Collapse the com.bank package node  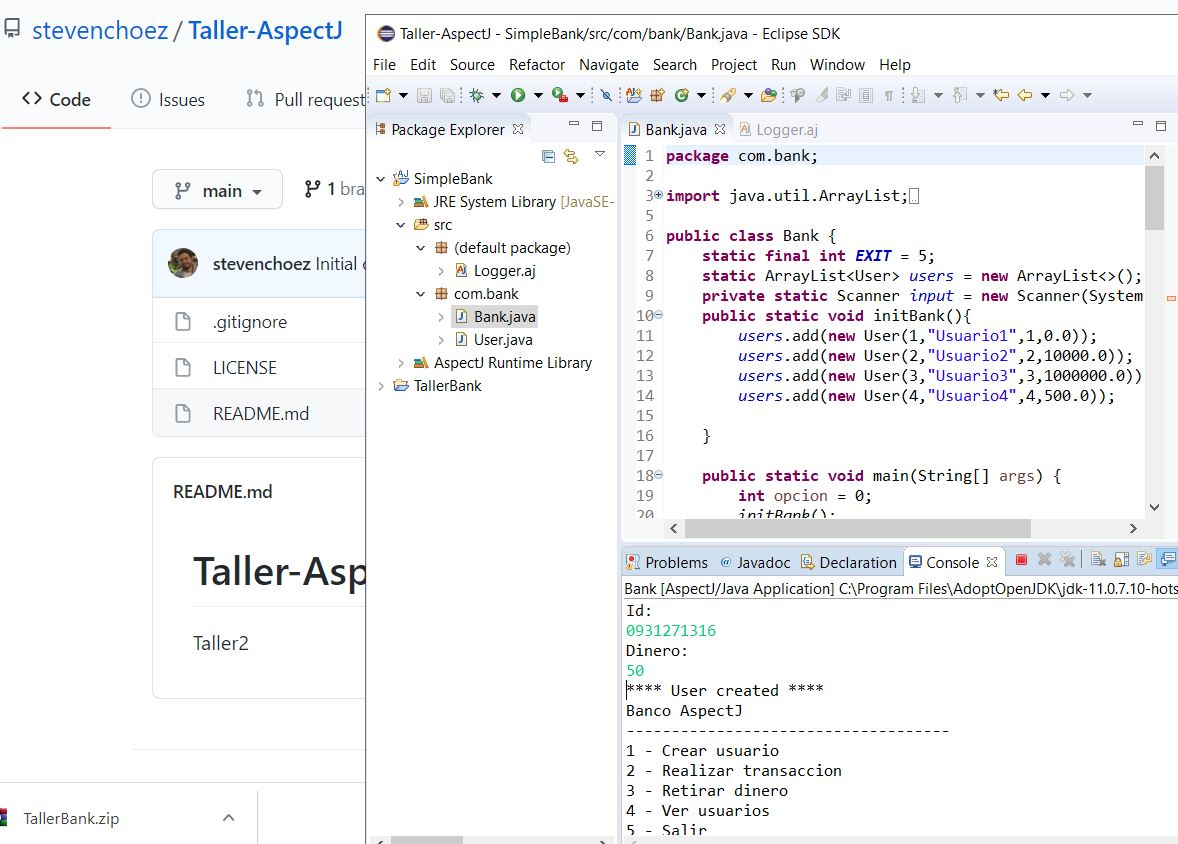[421, 294]
